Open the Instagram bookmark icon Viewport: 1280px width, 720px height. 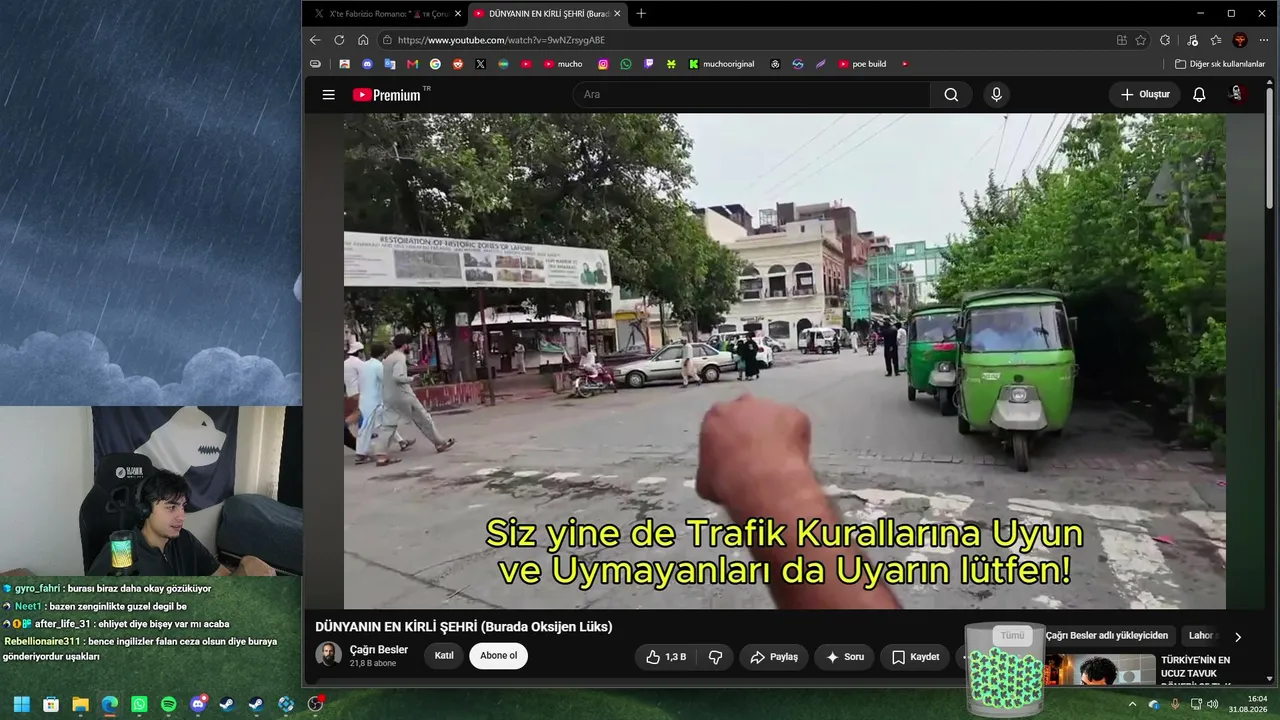603,64
